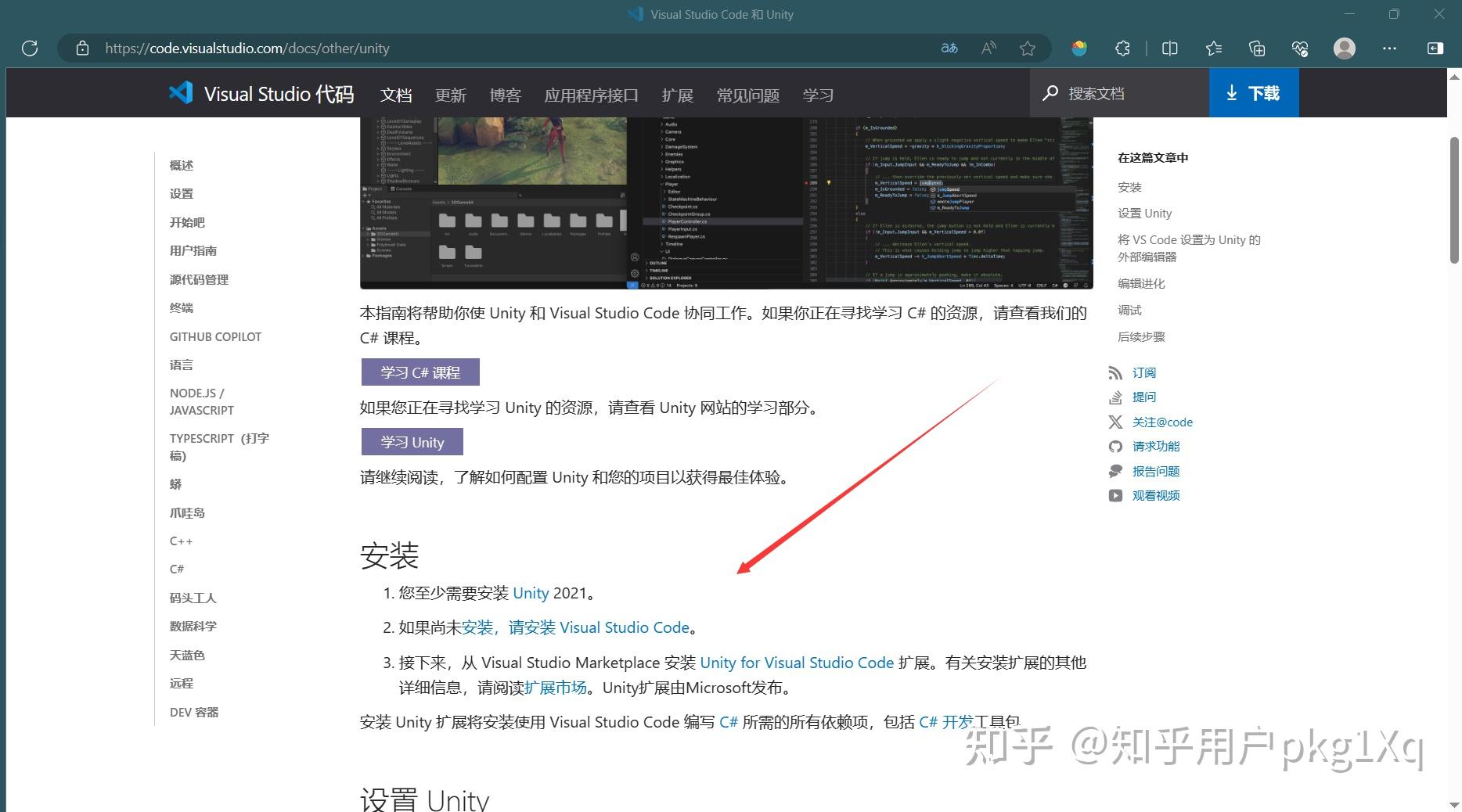Click the 下载 download button
The width and height of the screenshot is (1462, 812).
1254,92
